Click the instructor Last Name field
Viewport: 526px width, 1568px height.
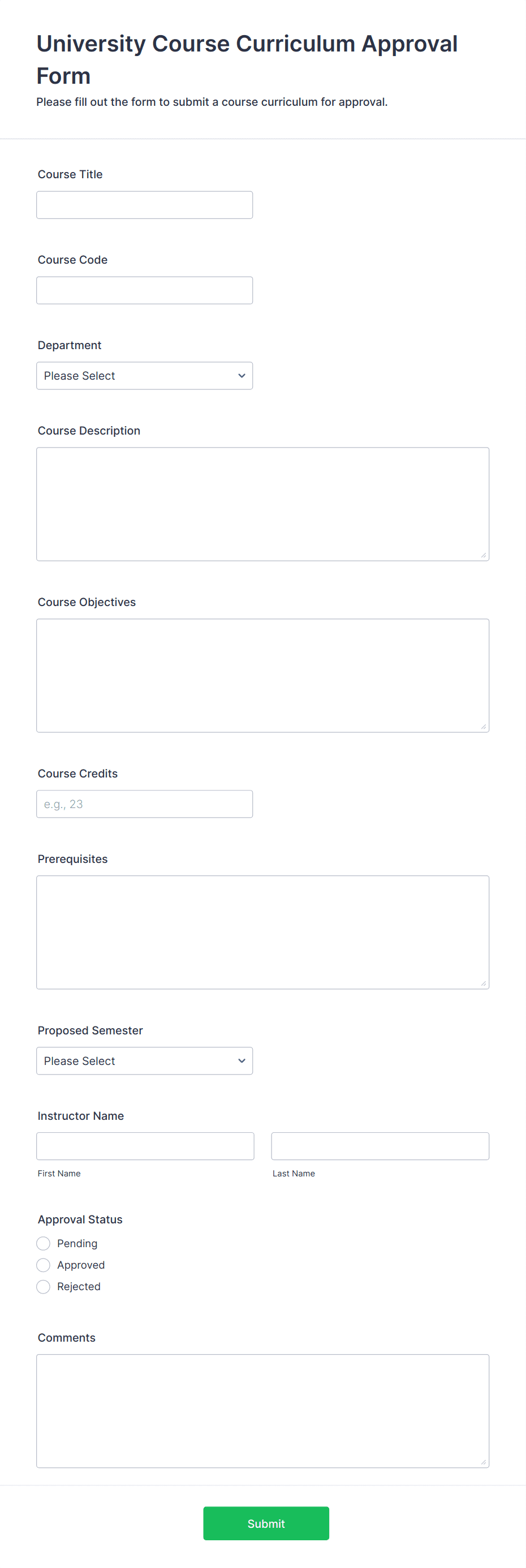(380, 1146)
